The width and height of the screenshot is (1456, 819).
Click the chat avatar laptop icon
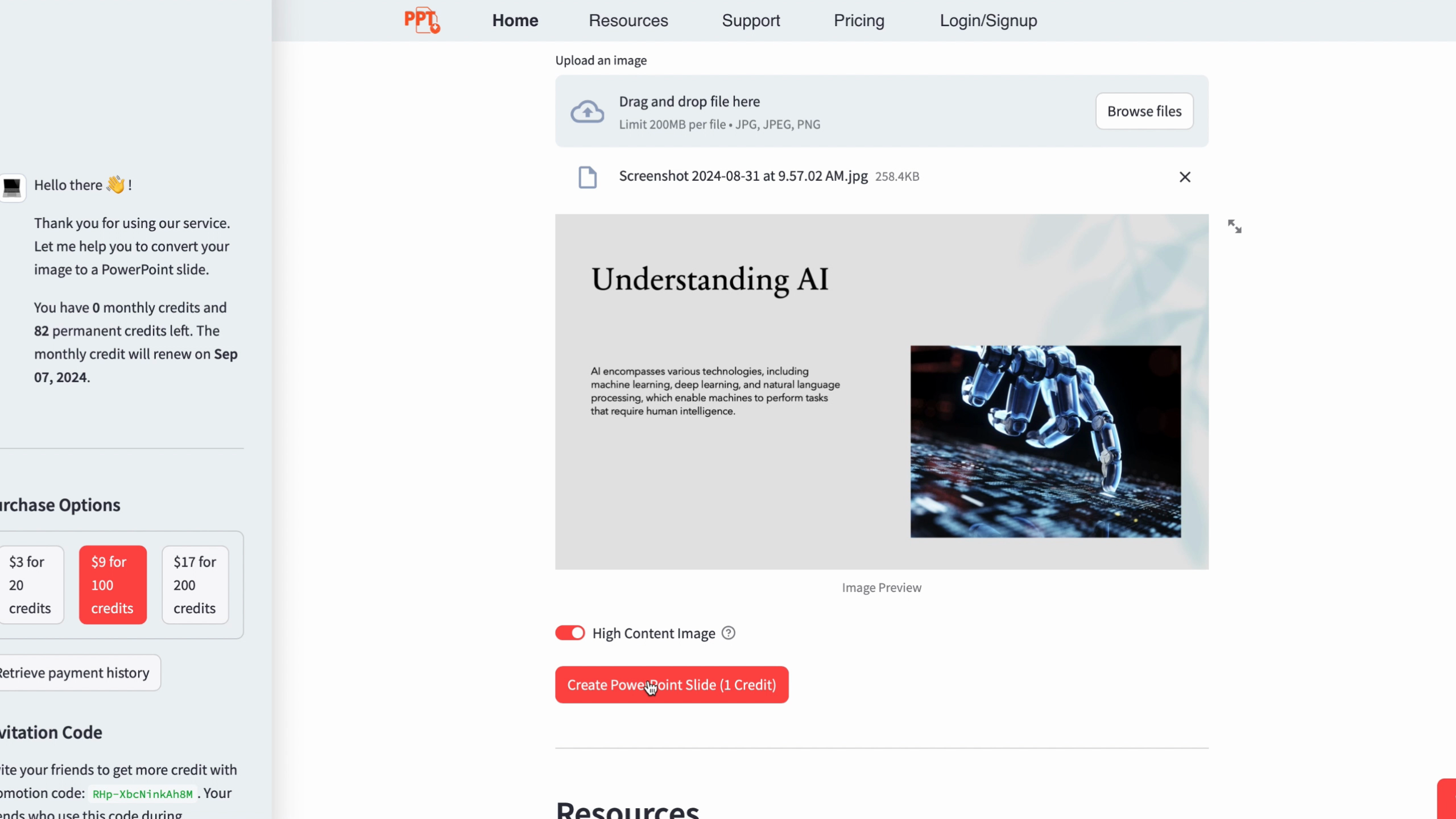click(12, 187)
